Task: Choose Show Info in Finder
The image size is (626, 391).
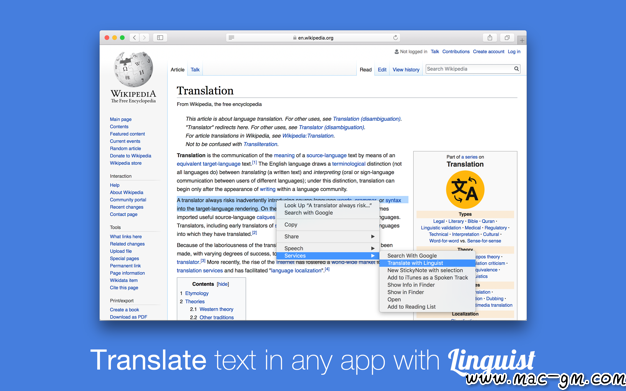Action: point(427,285)
